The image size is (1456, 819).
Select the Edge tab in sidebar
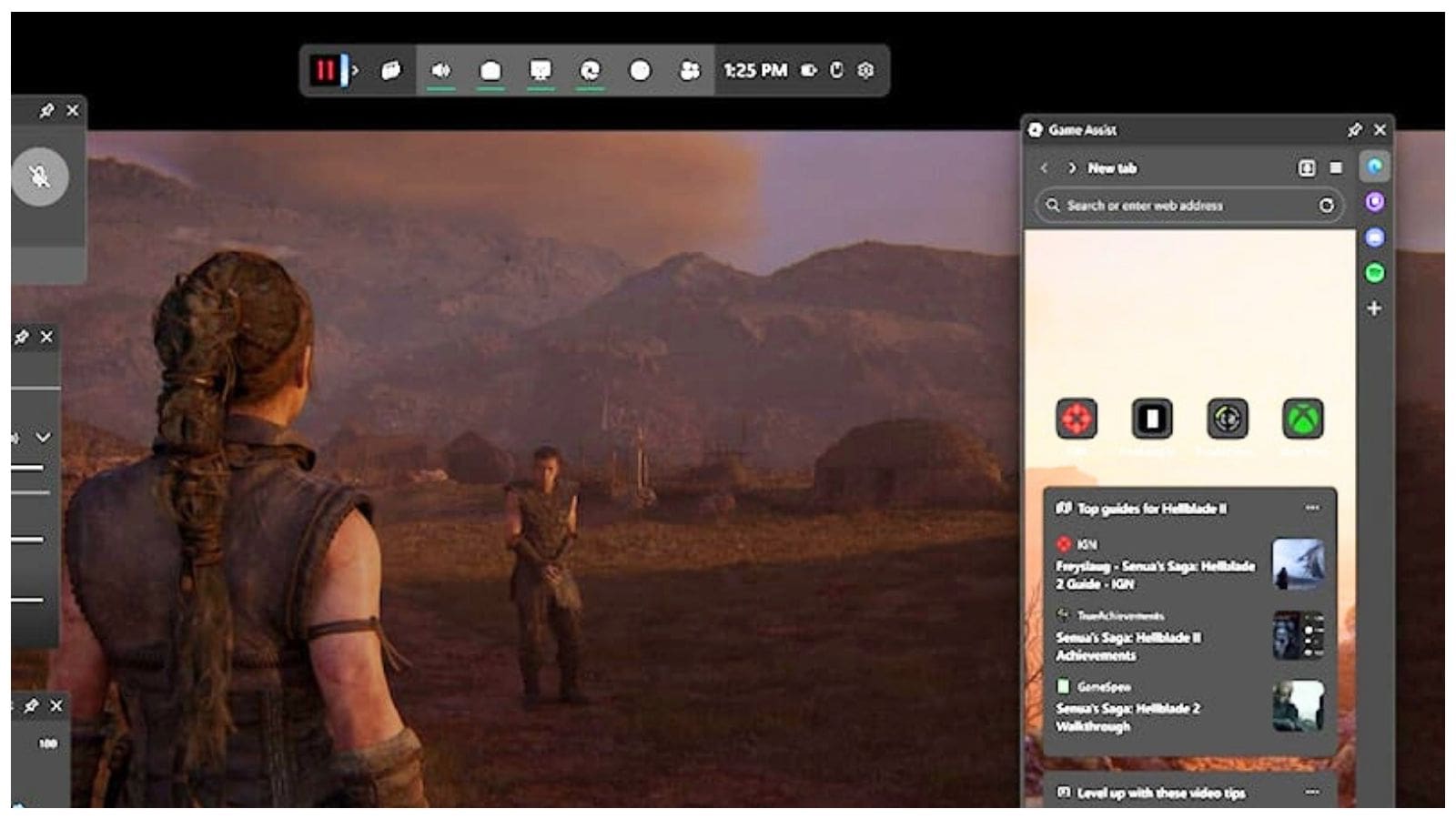click(x=1374, y=167)
